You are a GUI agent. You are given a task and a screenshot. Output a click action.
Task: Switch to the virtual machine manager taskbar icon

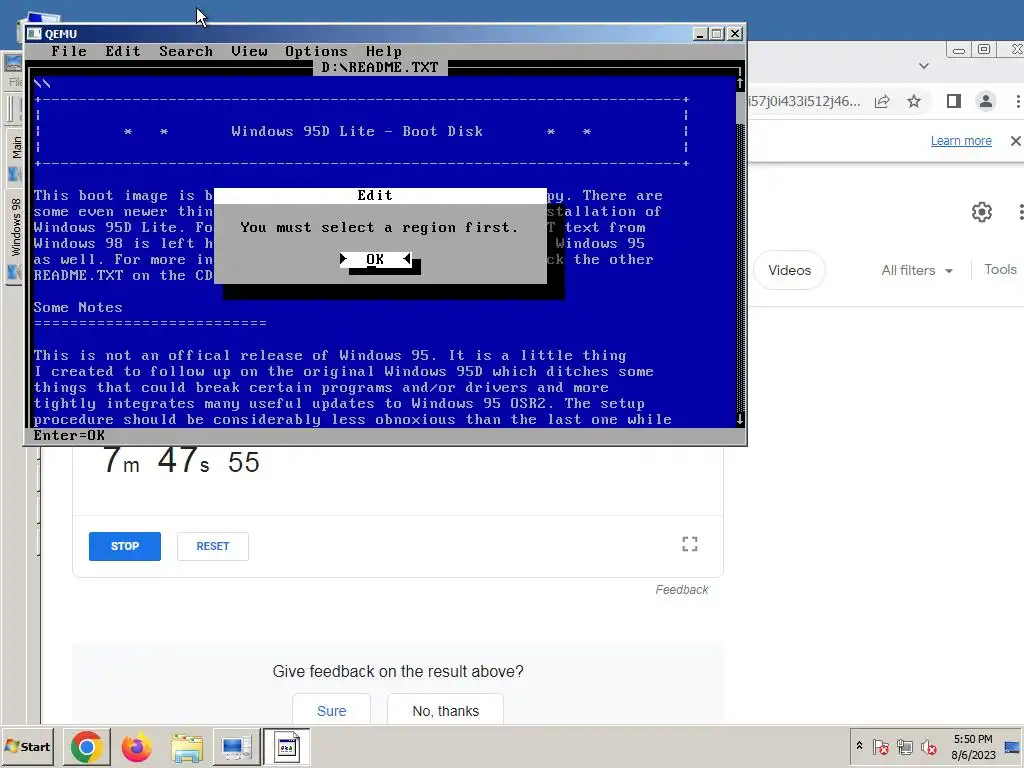click(x=236, y=746)
